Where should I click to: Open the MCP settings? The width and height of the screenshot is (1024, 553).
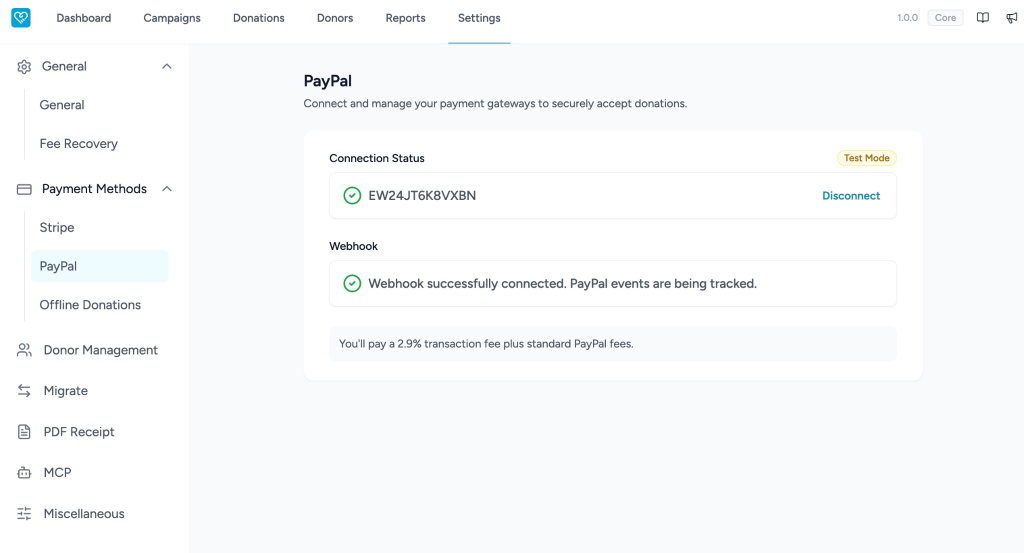57,473
